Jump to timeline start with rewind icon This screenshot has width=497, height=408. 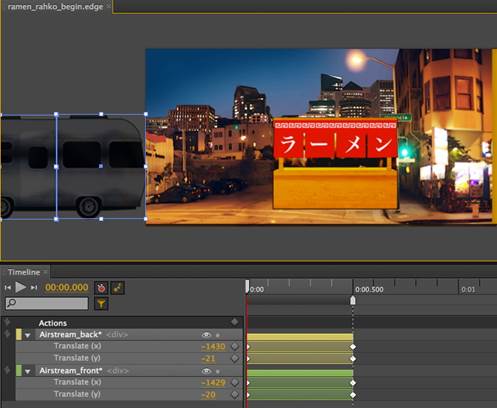(8, 287)
